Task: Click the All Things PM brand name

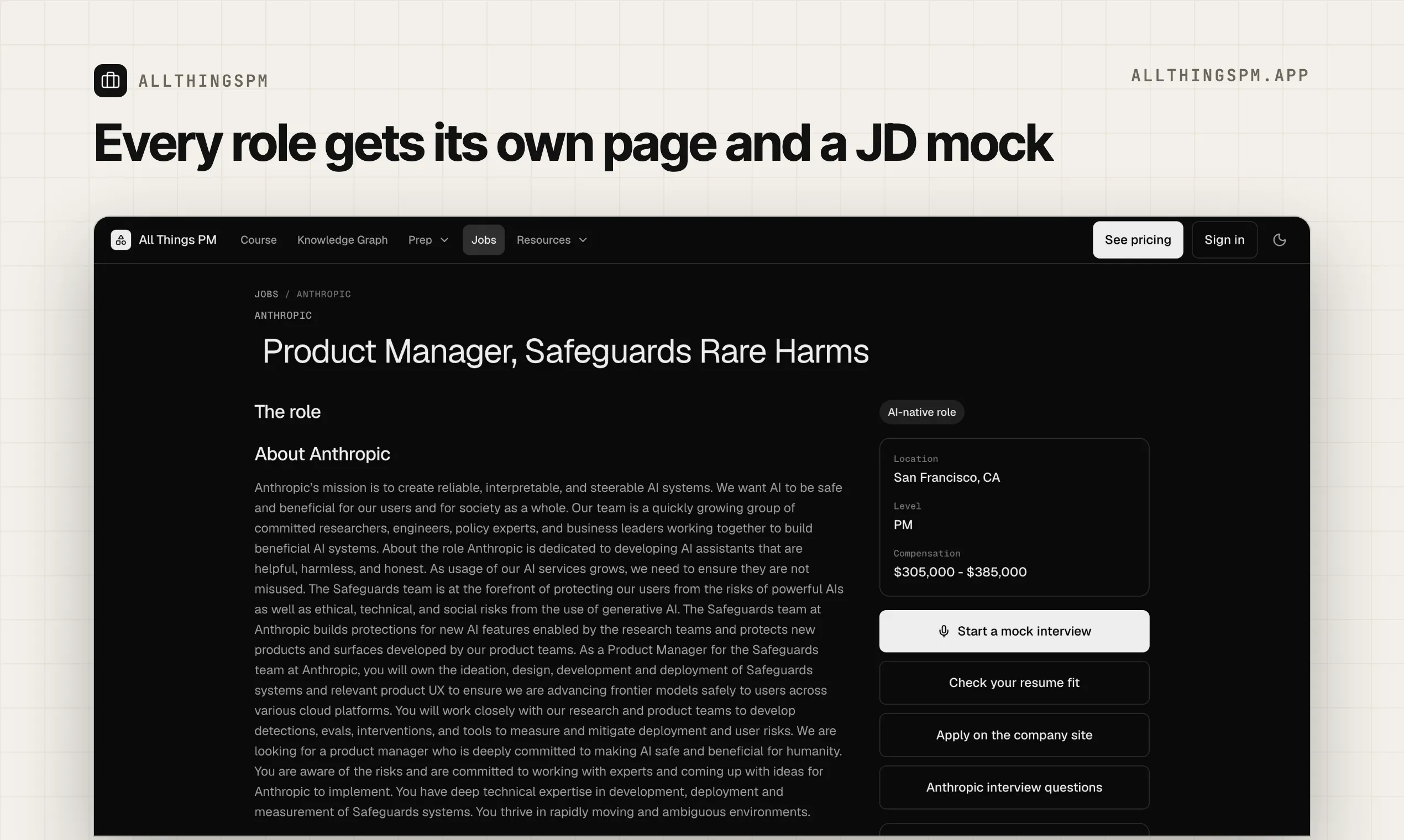Action: (x=178, y=240)
